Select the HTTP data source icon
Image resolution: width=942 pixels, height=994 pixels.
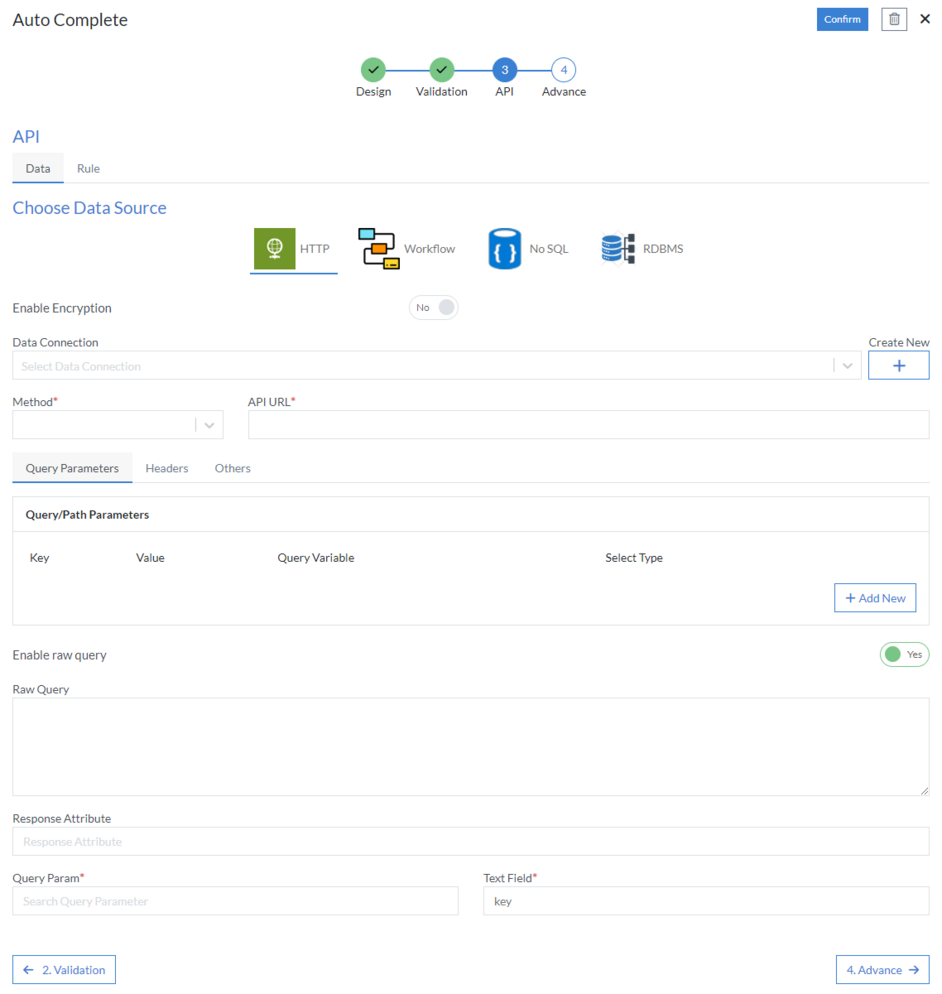pyautogui.click(x=274, y=249)
